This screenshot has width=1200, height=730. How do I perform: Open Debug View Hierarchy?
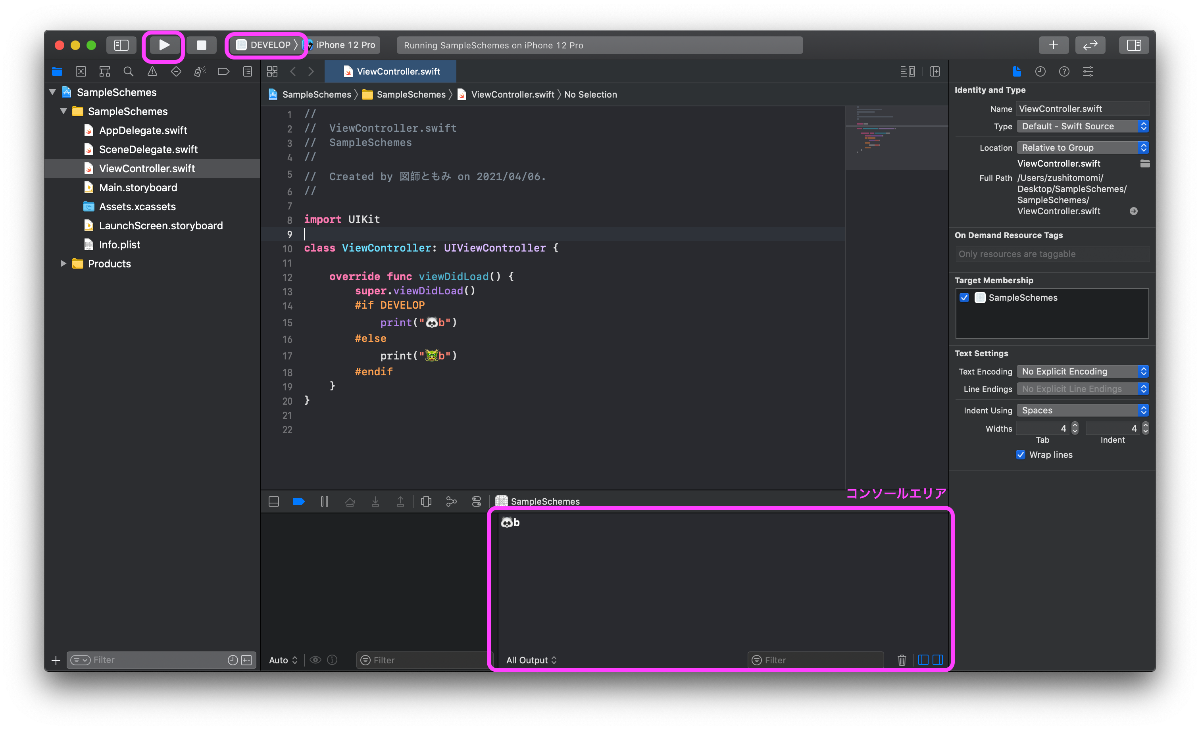426,502
